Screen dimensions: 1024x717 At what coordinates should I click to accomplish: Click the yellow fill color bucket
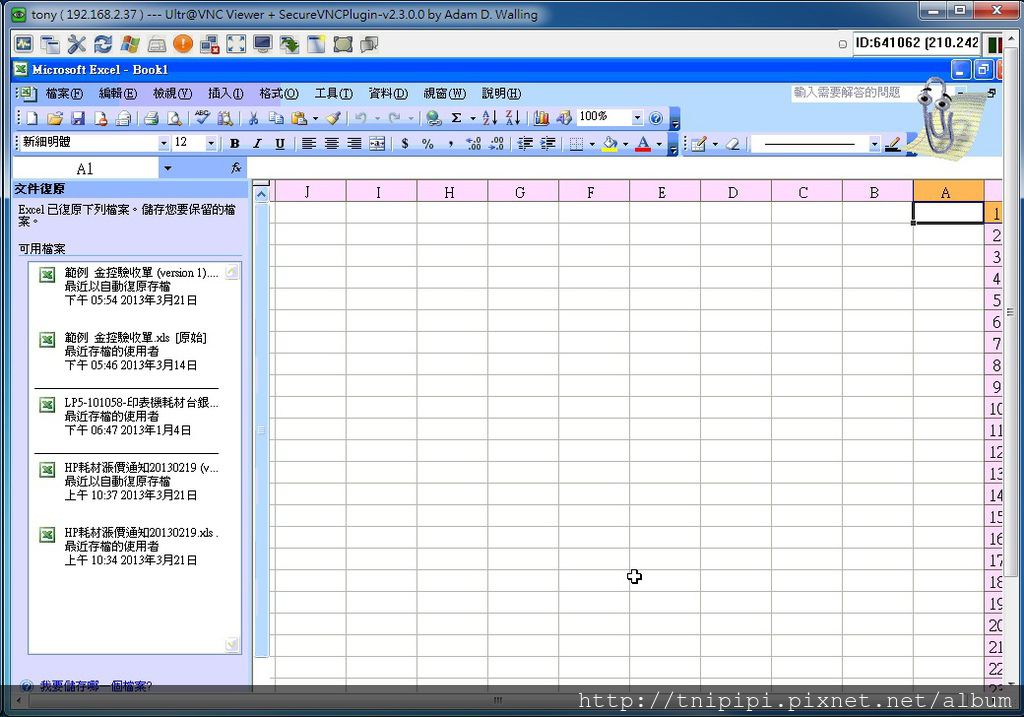click(x=610, y=144)
